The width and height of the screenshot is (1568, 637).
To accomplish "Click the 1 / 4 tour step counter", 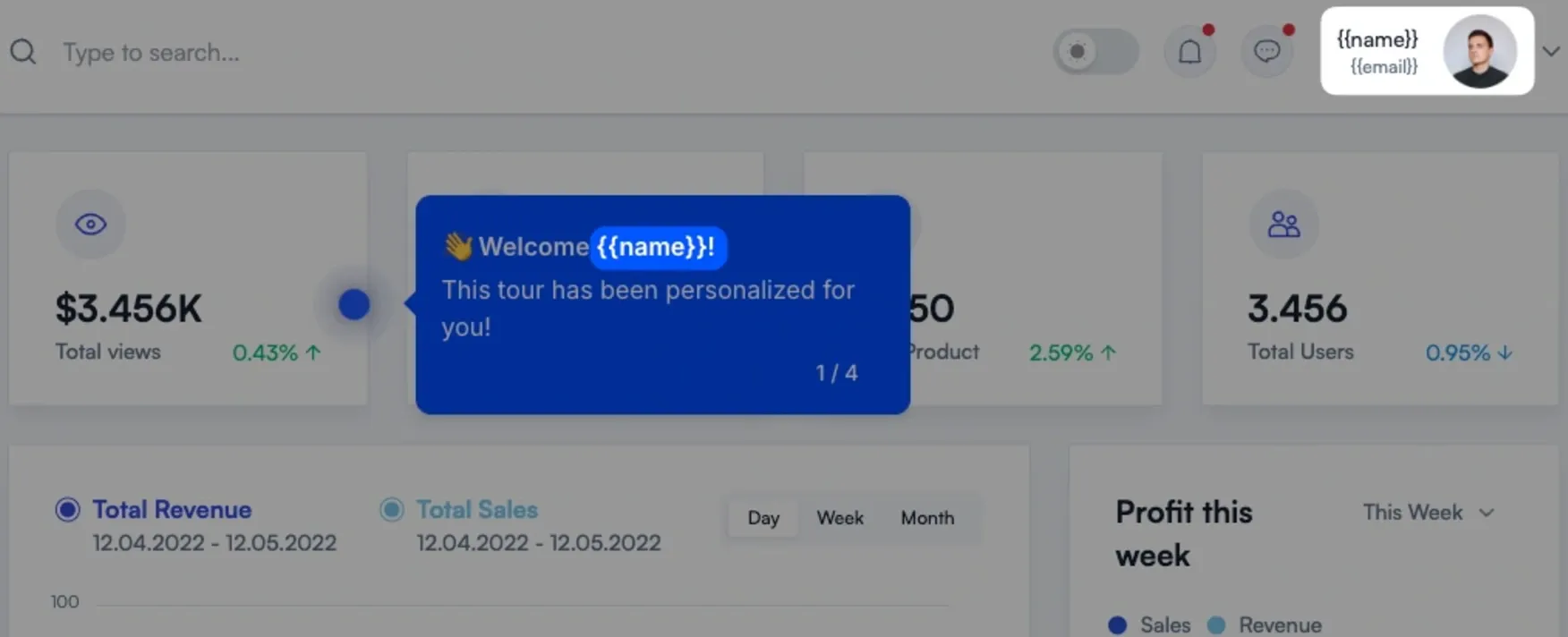I will point(836,373).
